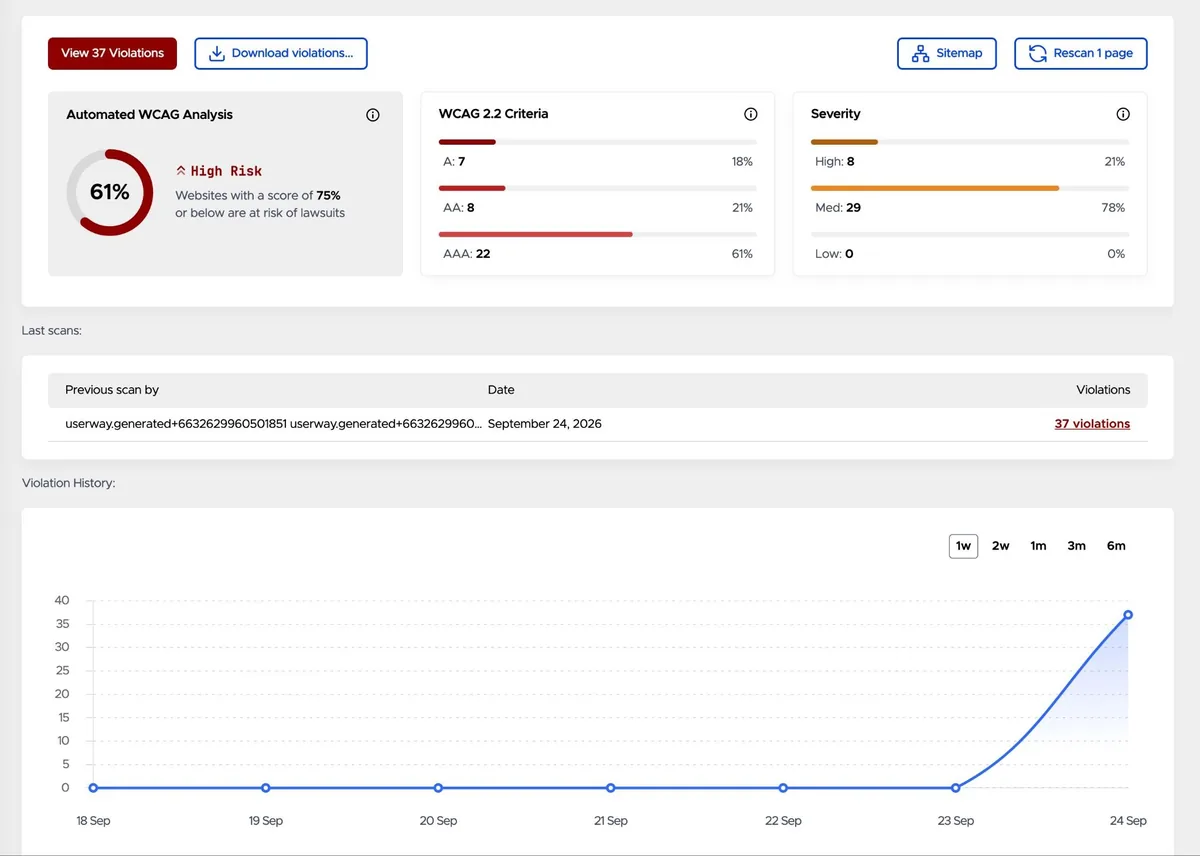Screen dimensions: 1200x856
Task: Select the 20 Sep chart data point
Action: (438, 788)
